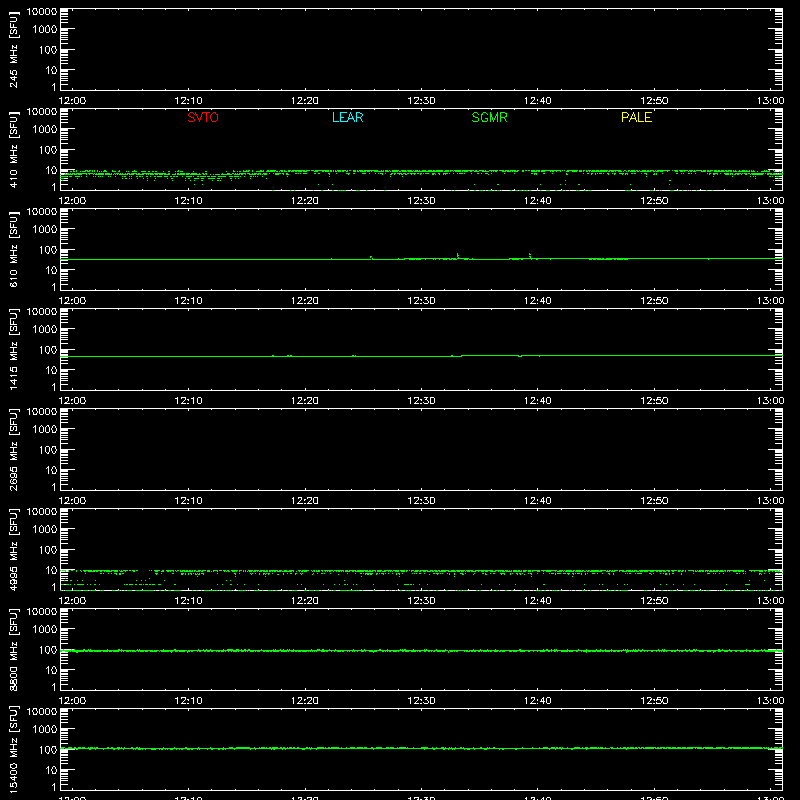Select 12:30 time label under 1415 MHz panel
The height and width of the screenshot is (800, 800).
(421, 401)
